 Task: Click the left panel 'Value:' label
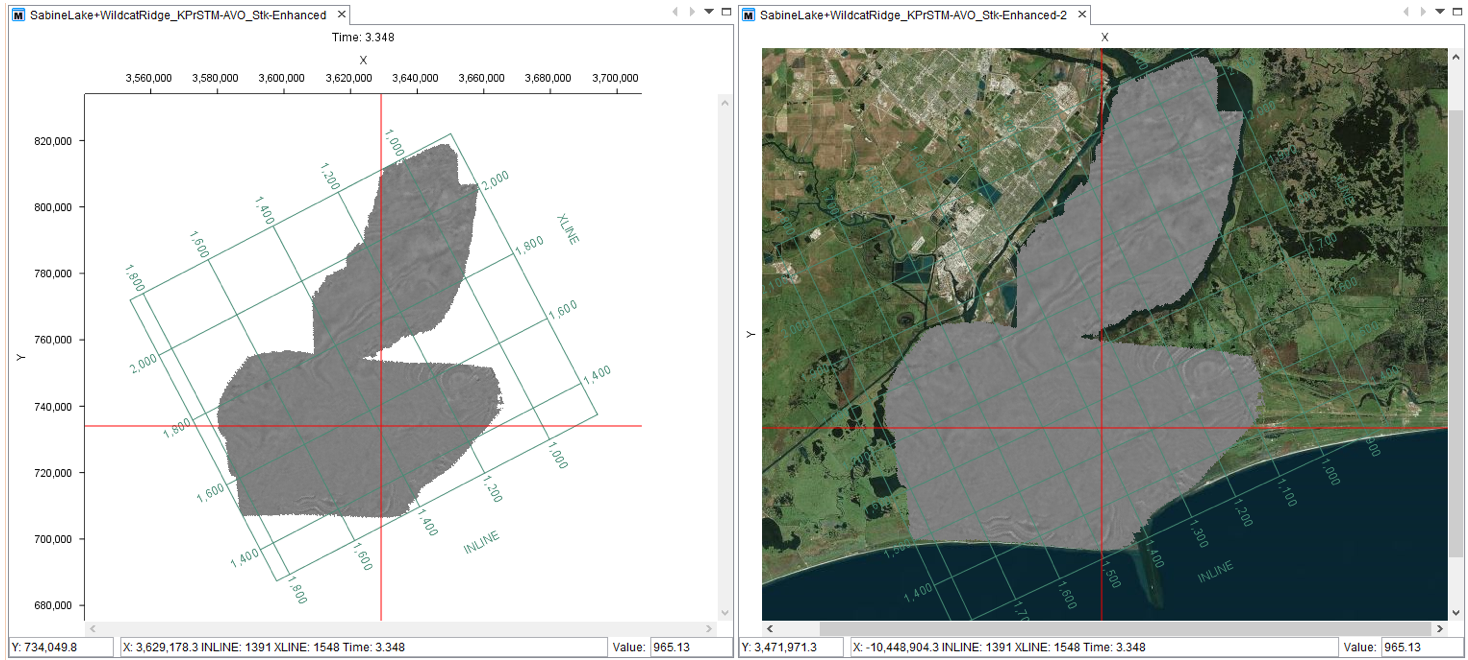click(x=629, y=647)
